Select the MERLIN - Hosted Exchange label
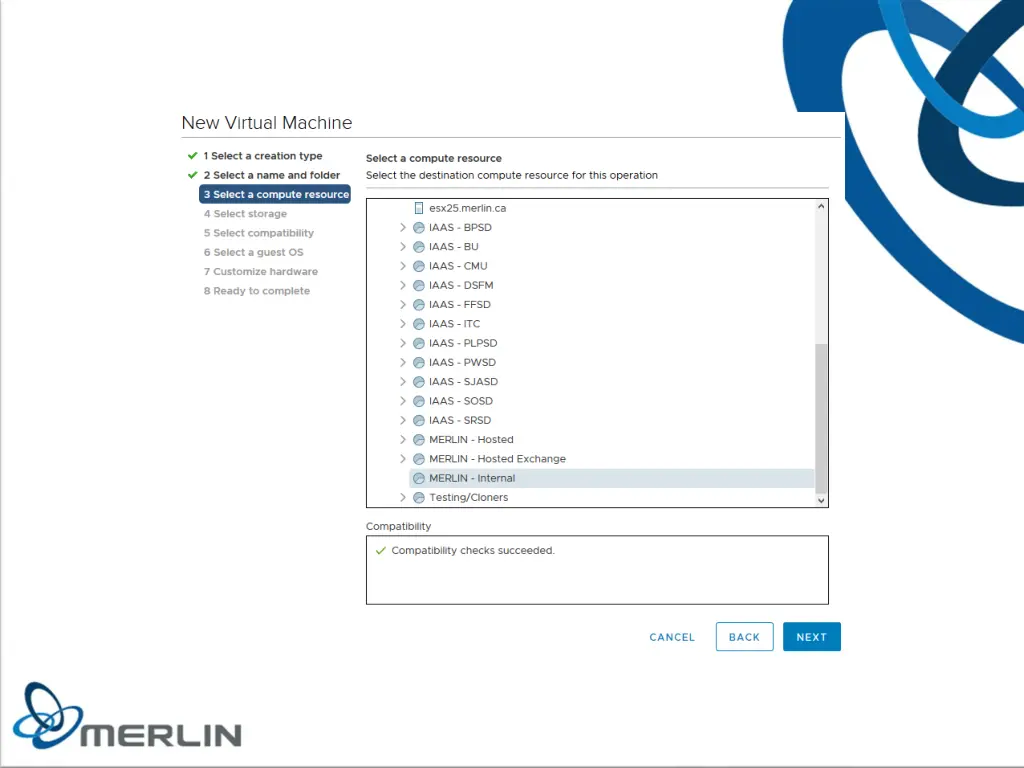This screenshot has height=768, width=1024. (498, 458)
